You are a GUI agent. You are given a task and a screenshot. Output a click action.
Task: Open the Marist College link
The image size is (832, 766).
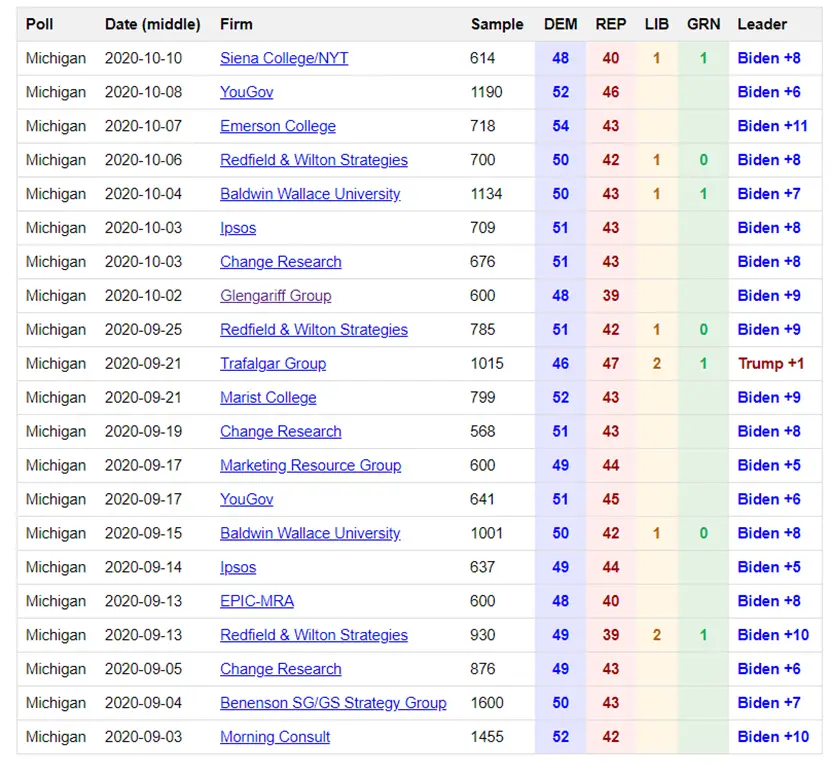(x=268, y=398)
